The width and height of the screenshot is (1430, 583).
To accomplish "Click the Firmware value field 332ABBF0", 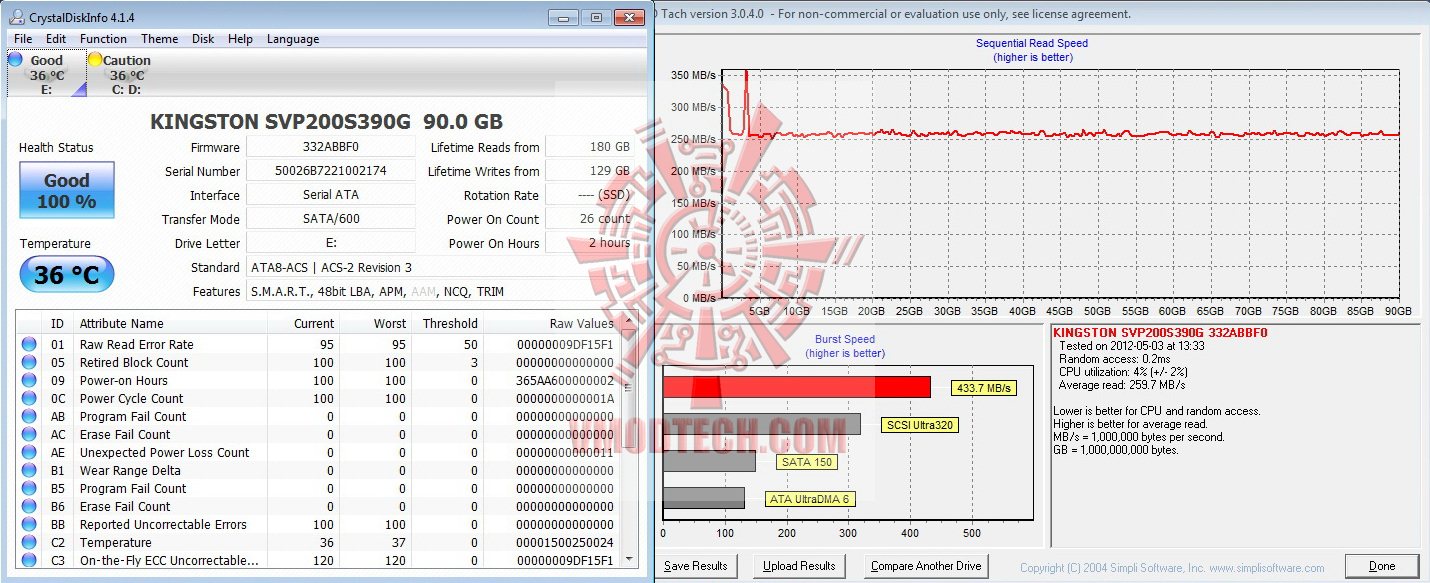I will pyautogui.click(x=330, y=147).
